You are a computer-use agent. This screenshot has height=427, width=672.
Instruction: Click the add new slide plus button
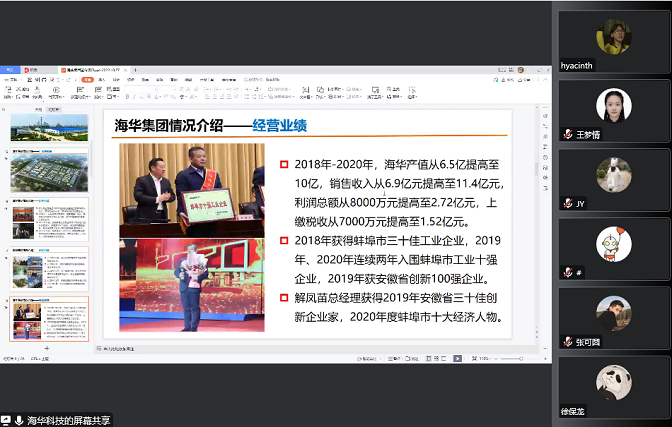(x=48, y=347)
